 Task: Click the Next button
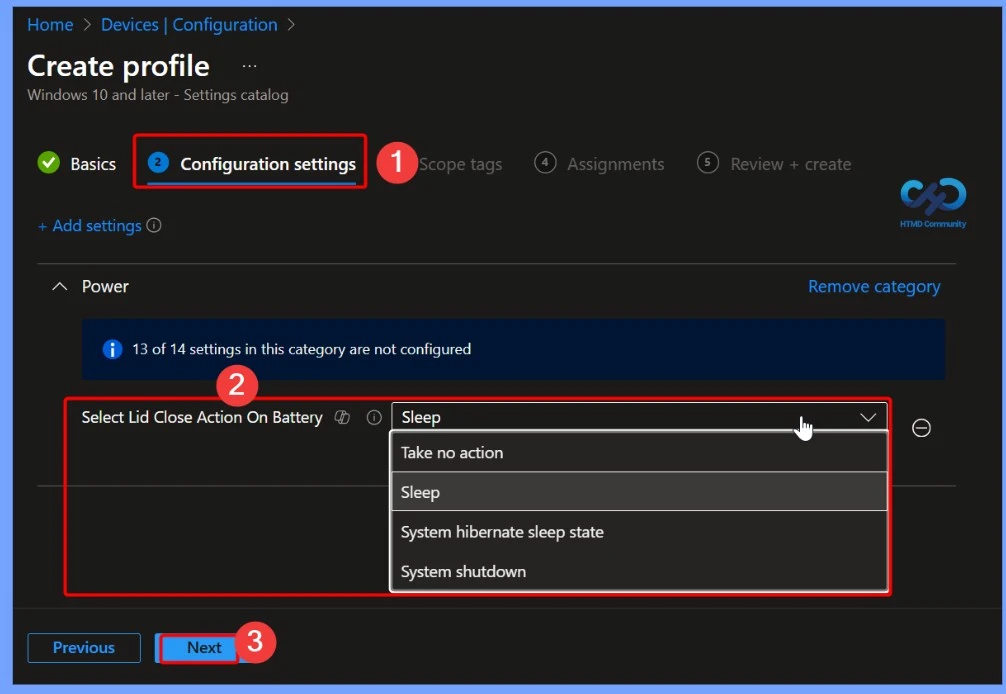point(203,647)
